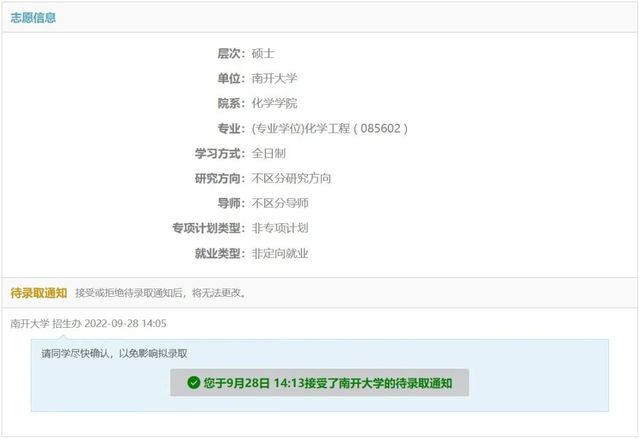The height and width of the screenshot is (439, 639).
Task: Click the acceptance confirmation banner for 南开大学
Action: (319, 382)
